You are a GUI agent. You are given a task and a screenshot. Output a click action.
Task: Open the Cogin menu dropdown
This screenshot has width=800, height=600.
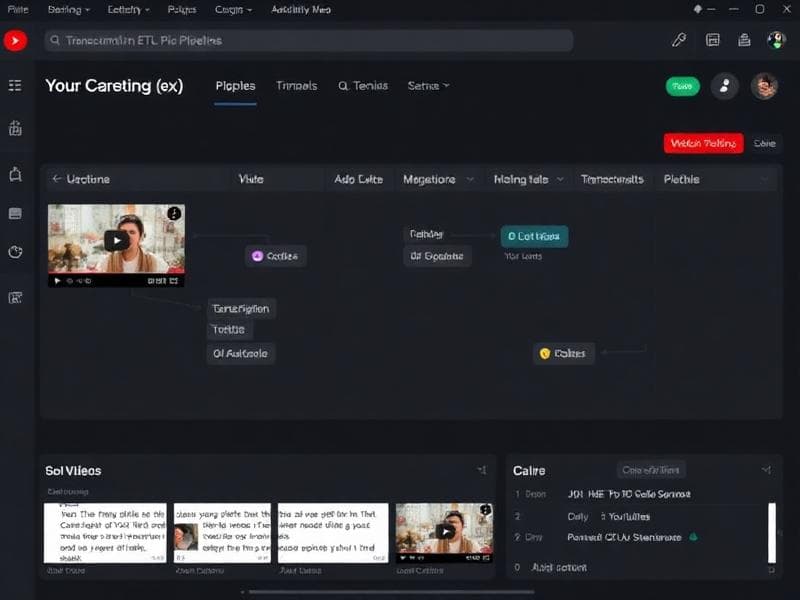233,10
